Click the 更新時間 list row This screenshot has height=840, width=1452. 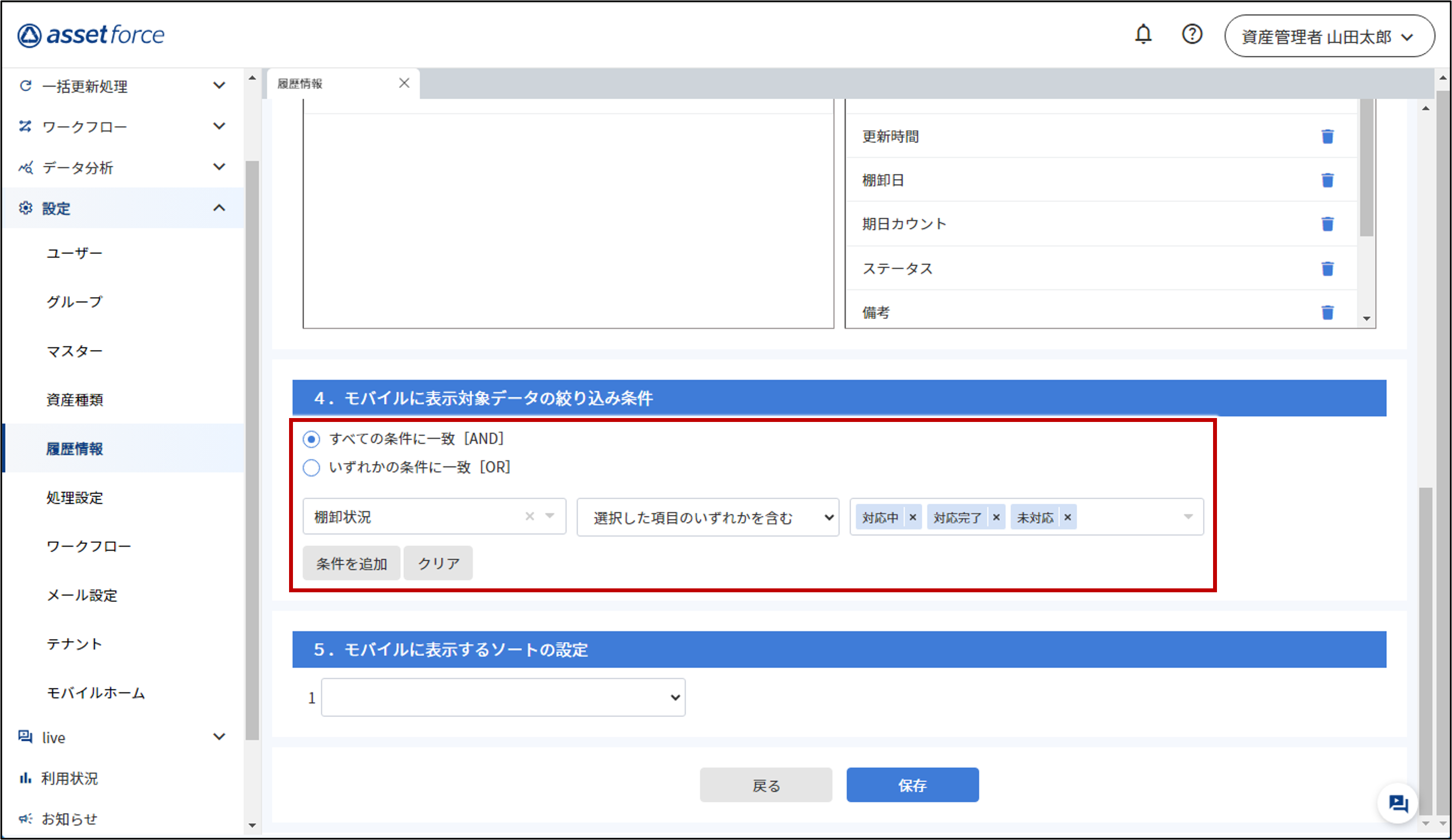click(1101, 136)
